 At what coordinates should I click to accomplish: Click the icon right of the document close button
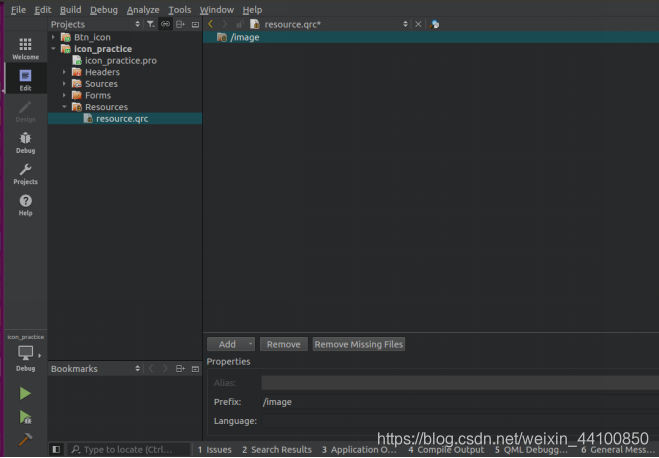click(434, 24)
